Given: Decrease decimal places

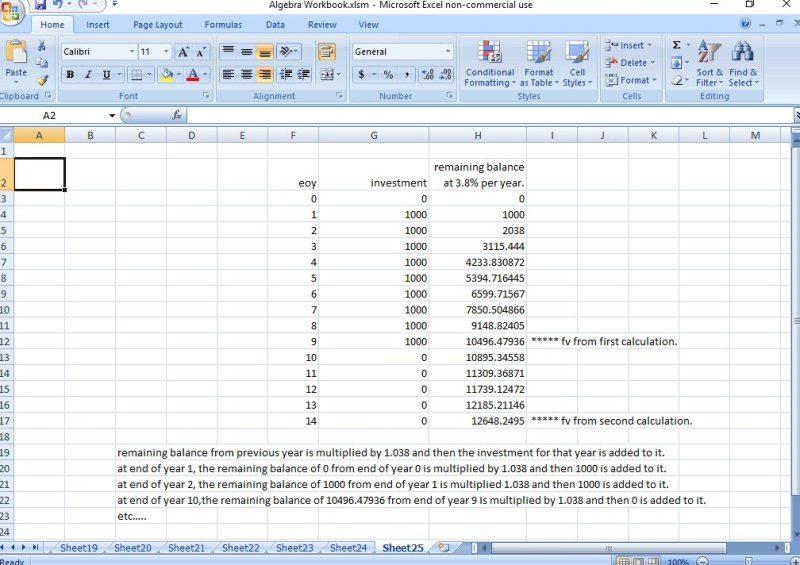Looking at the screenshot, I should point(445,75).
